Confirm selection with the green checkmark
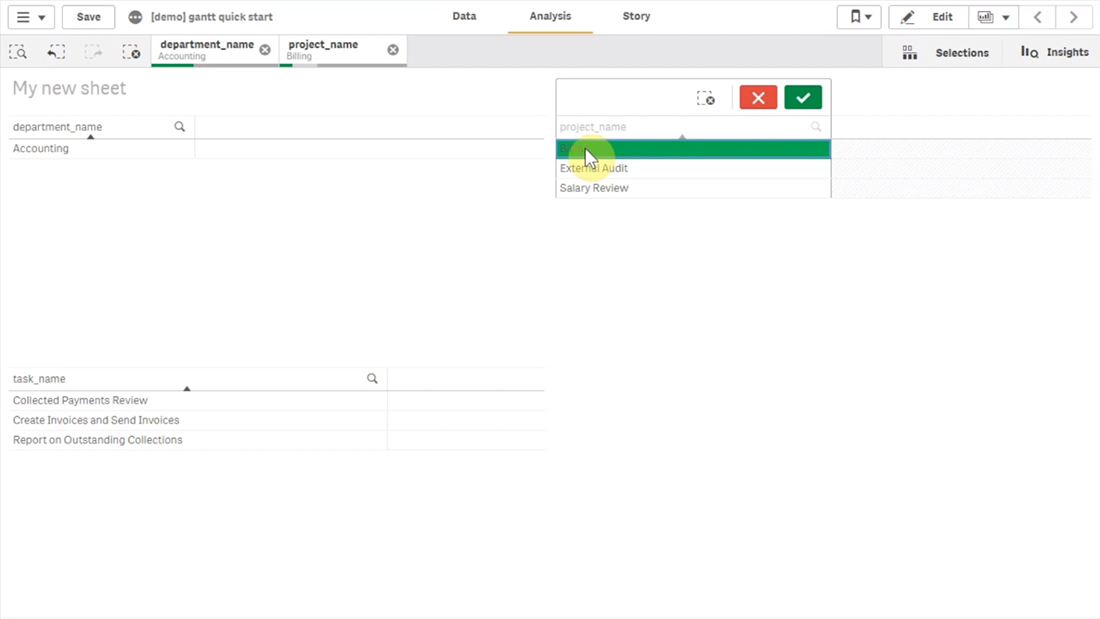The height and width of the screenshot is (619, 1100). 804,97
